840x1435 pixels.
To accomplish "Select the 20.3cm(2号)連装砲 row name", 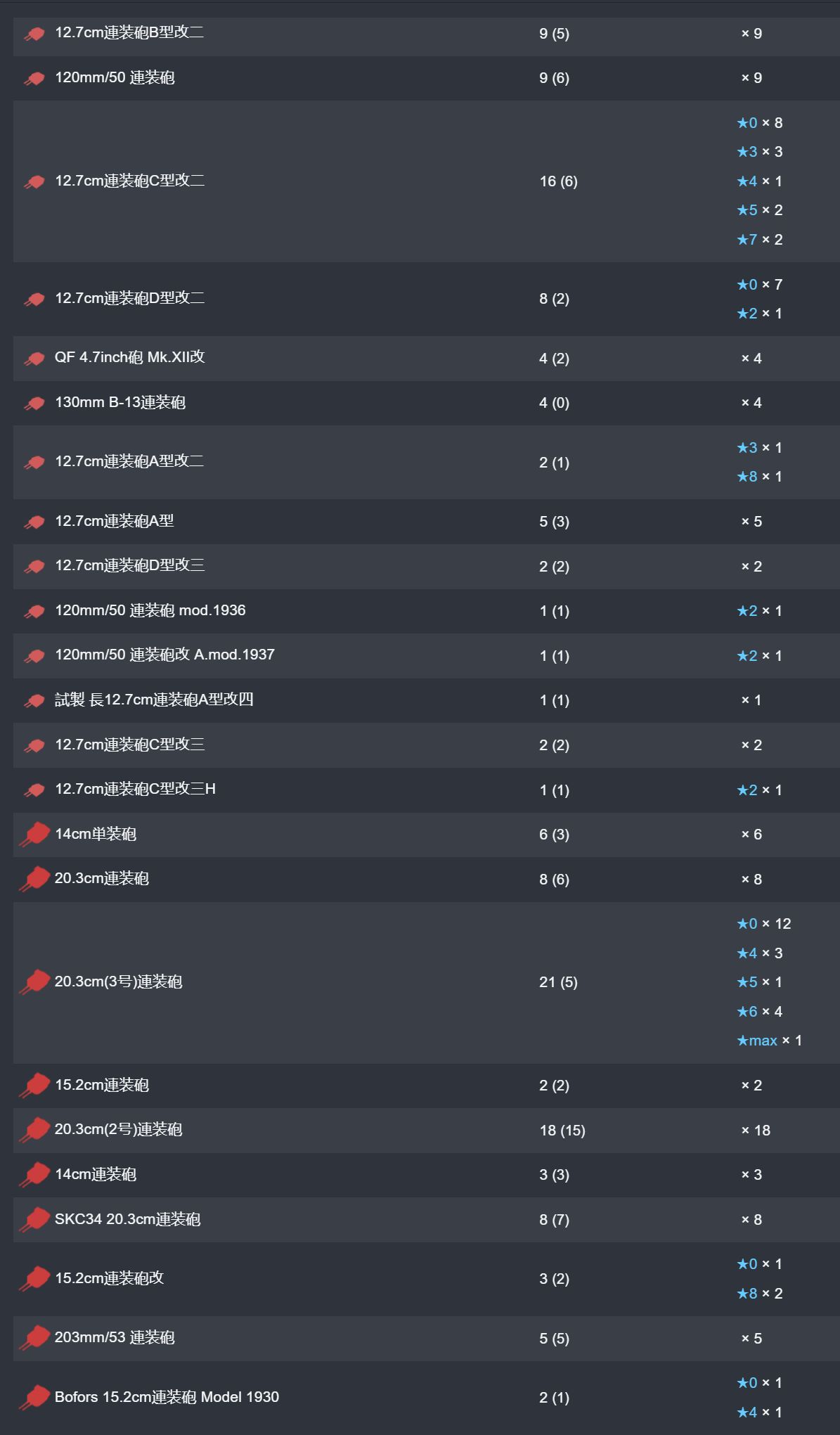I will tap(119, 1130).
